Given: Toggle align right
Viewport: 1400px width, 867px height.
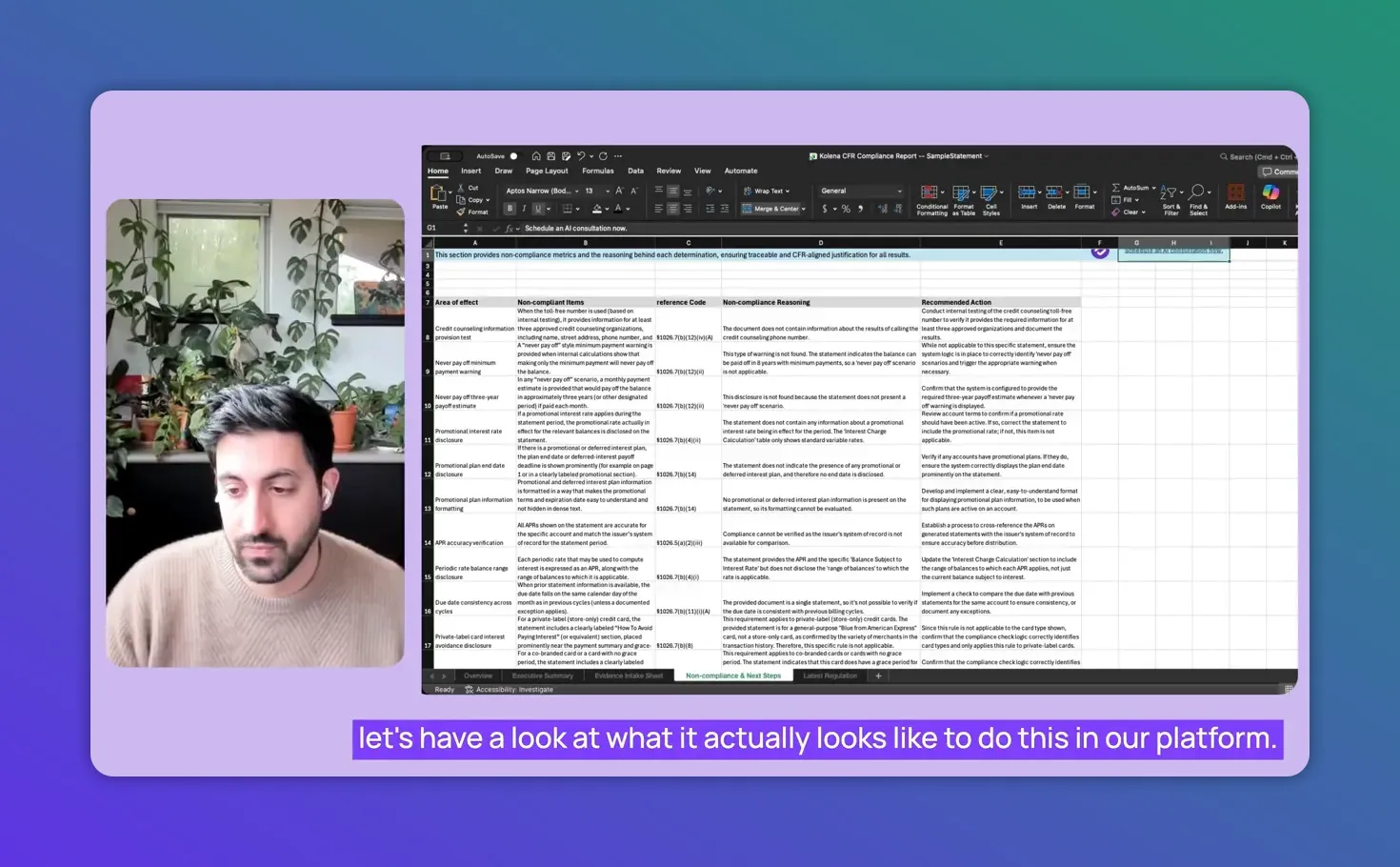Looking at the screenshot, I should 687,209.
